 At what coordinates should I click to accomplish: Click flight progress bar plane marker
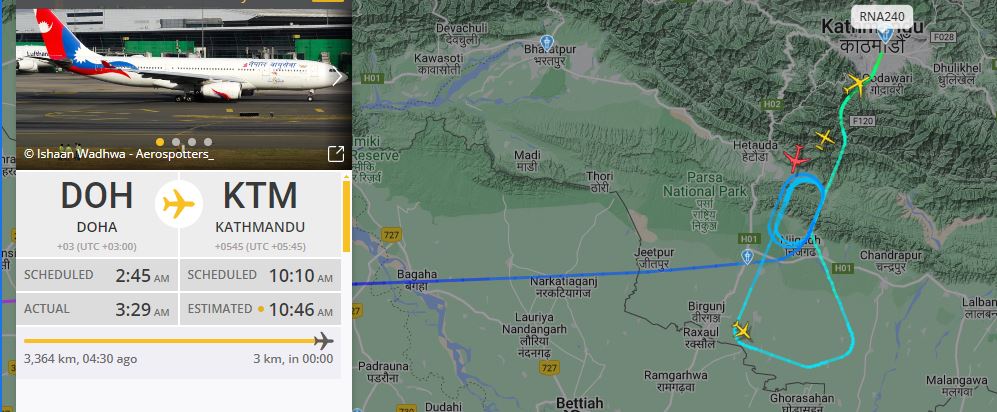coord(324,341)
